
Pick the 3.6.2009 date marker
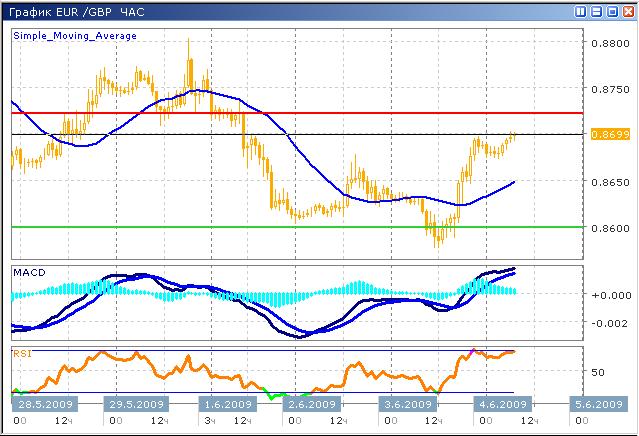click(x=409, y=404)
